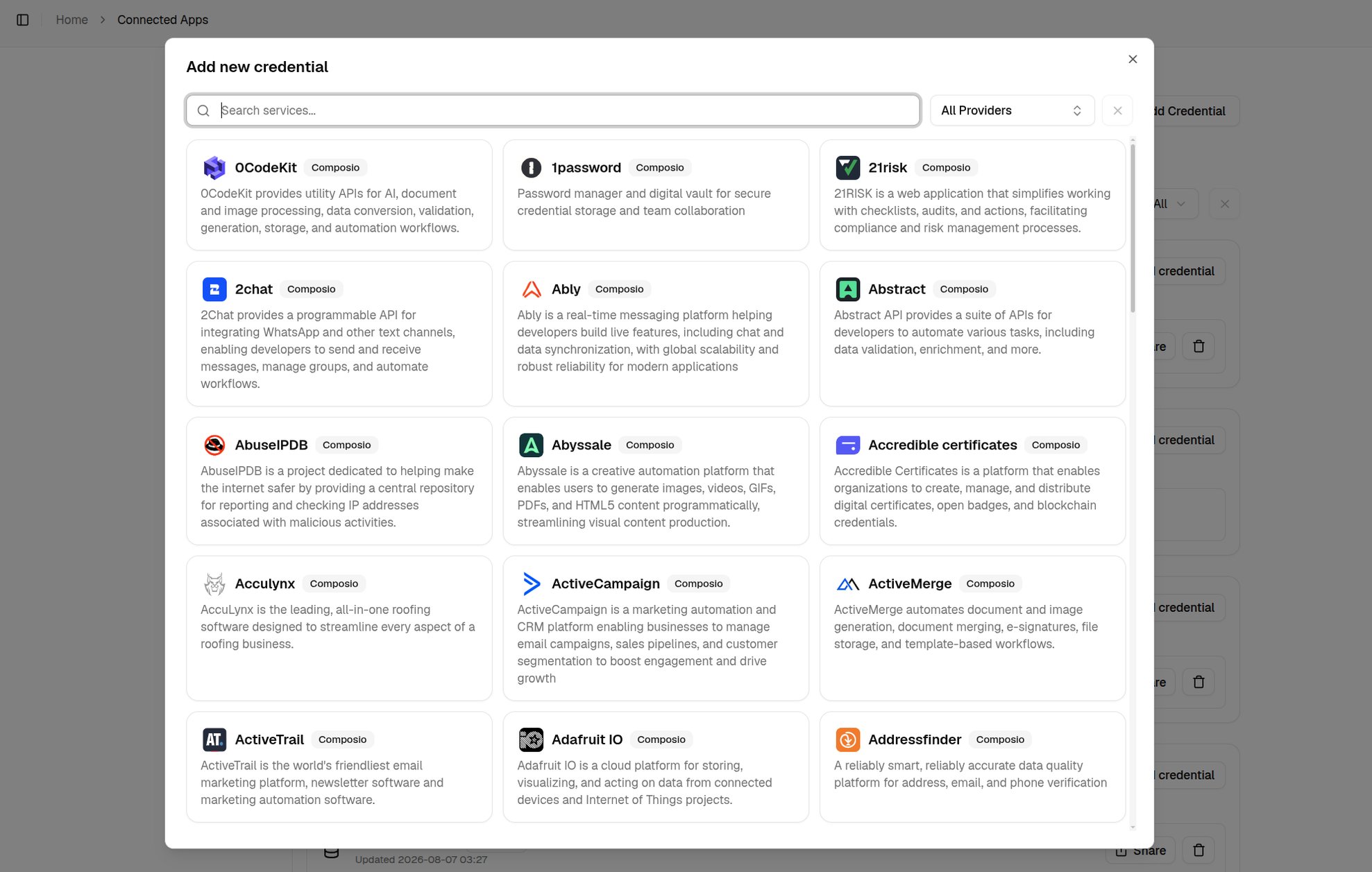The width and height of the screenshot is (1372, 872).
Task: Choose the Accredible certificates title
Action: click(942, 445)
